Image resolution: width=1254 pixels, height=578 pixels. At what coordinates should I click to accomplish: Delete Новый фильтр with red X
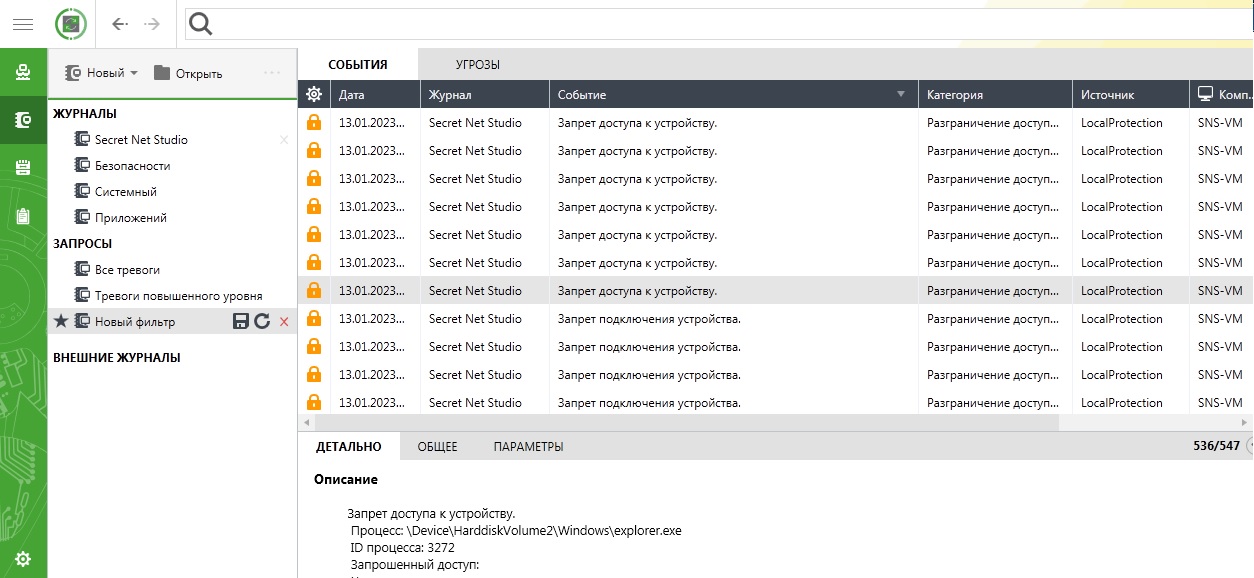[x=284, y=321]
